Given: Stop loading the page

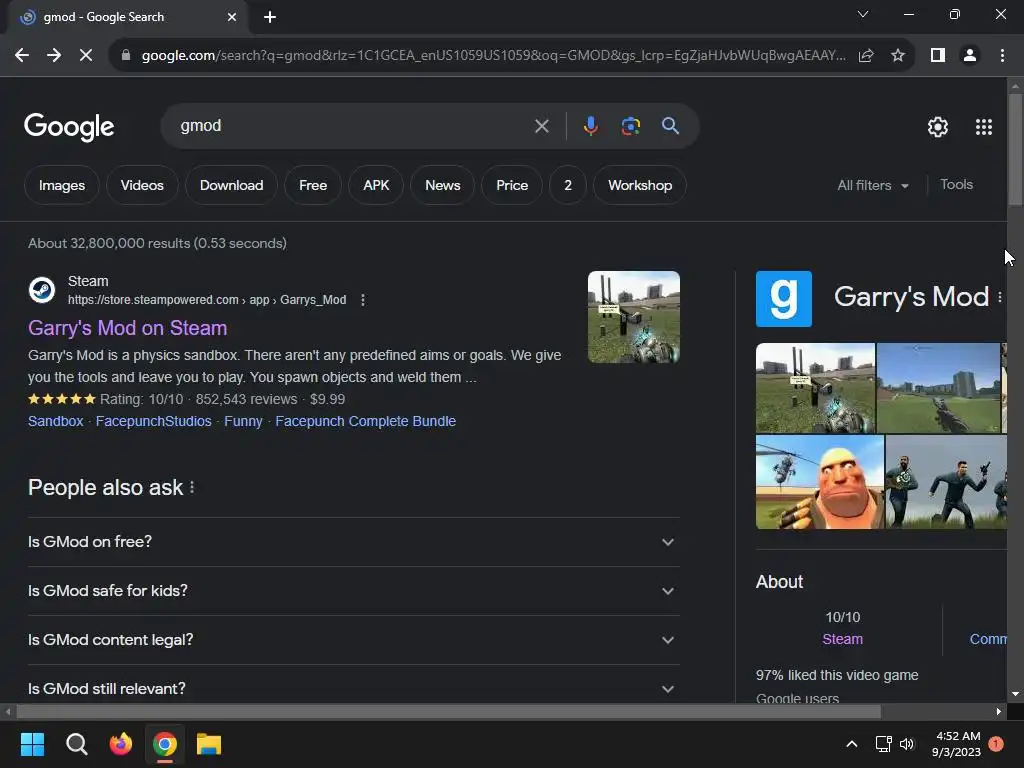Looking at the screenshot, I should click(86, 56).
